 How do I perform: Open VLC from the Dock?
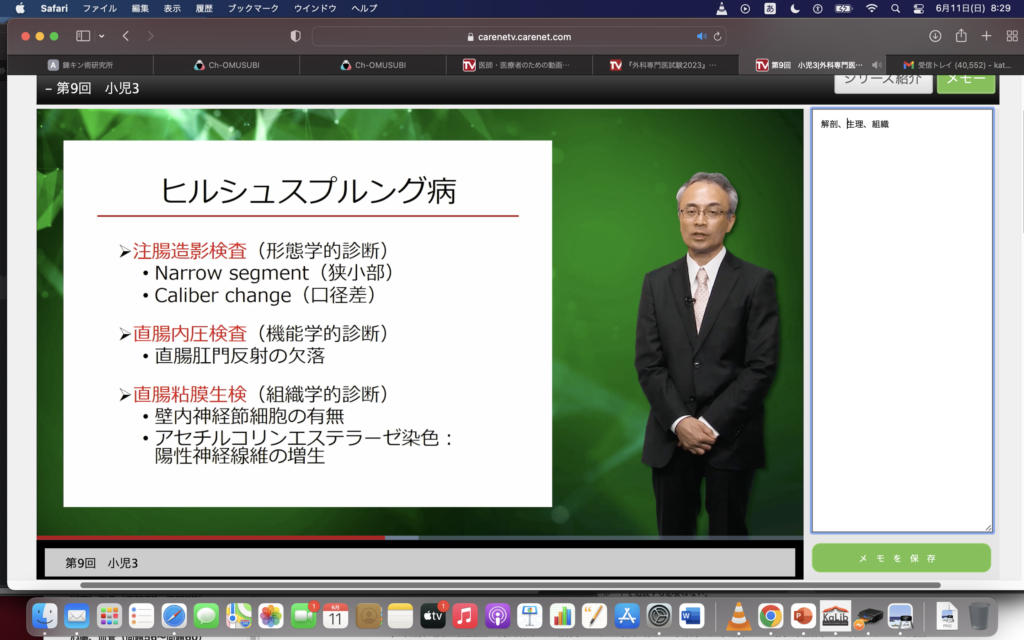[x=738, y=616]
